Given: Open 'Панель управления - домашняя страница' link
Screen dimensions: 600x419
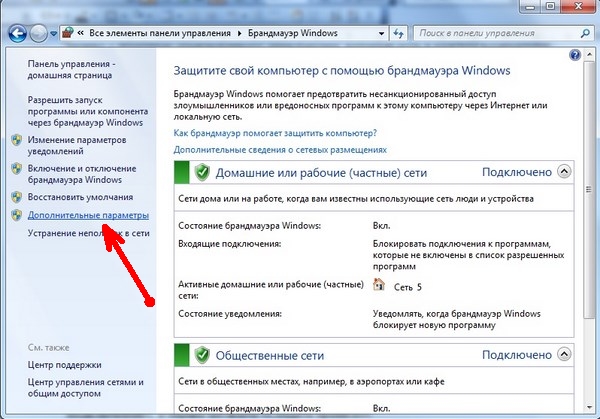Looking at the screenshot, I should point(72,69).
